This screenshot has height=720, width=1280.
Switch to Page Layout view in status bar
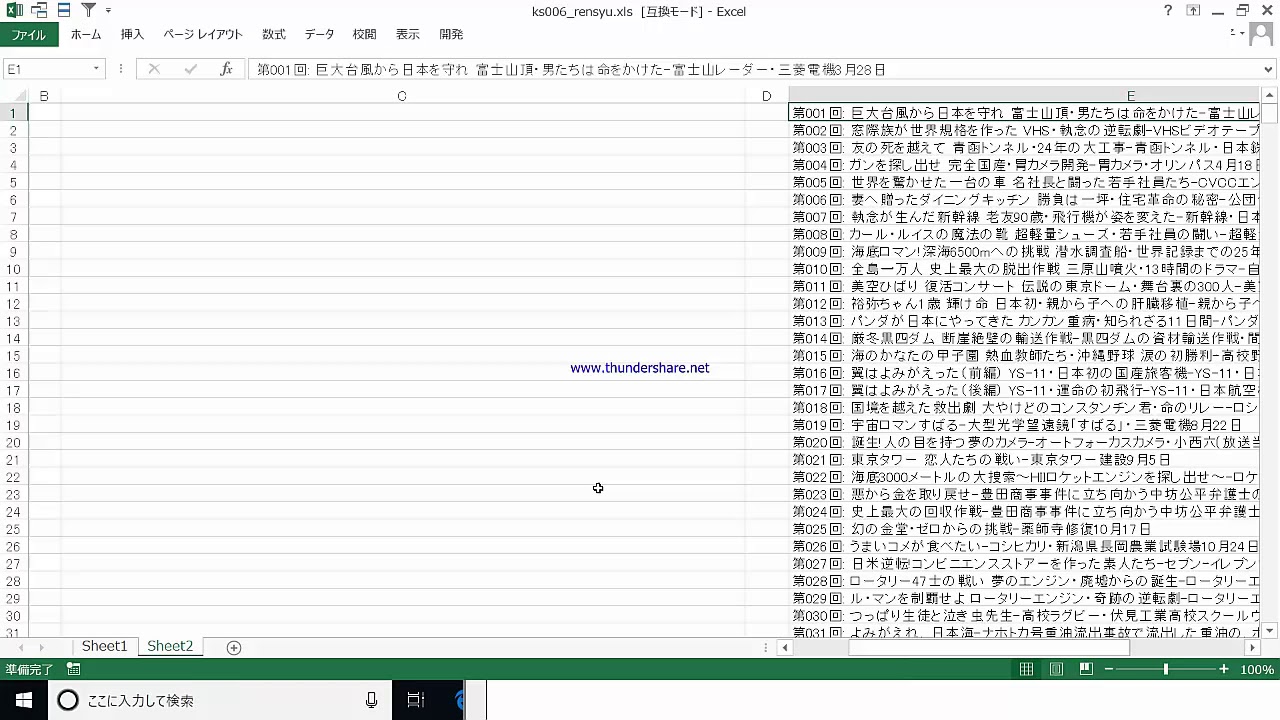tap(1056, 669)
